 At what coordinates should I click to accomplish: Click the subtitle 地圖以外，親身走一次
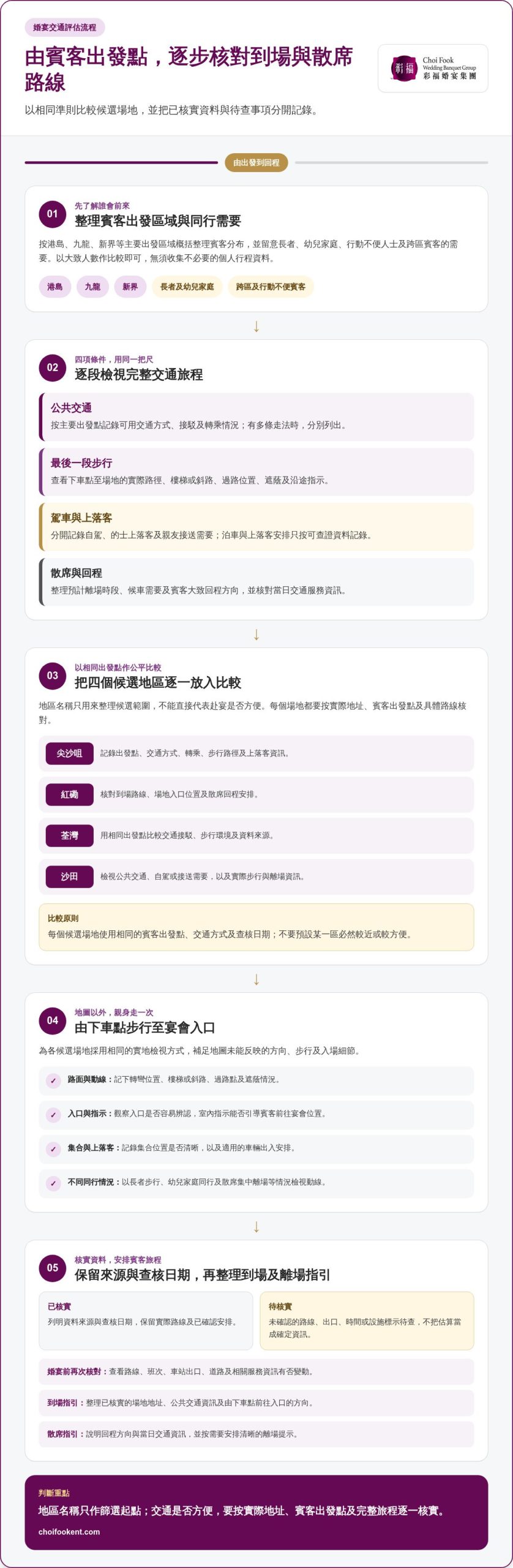(114, 1012)
